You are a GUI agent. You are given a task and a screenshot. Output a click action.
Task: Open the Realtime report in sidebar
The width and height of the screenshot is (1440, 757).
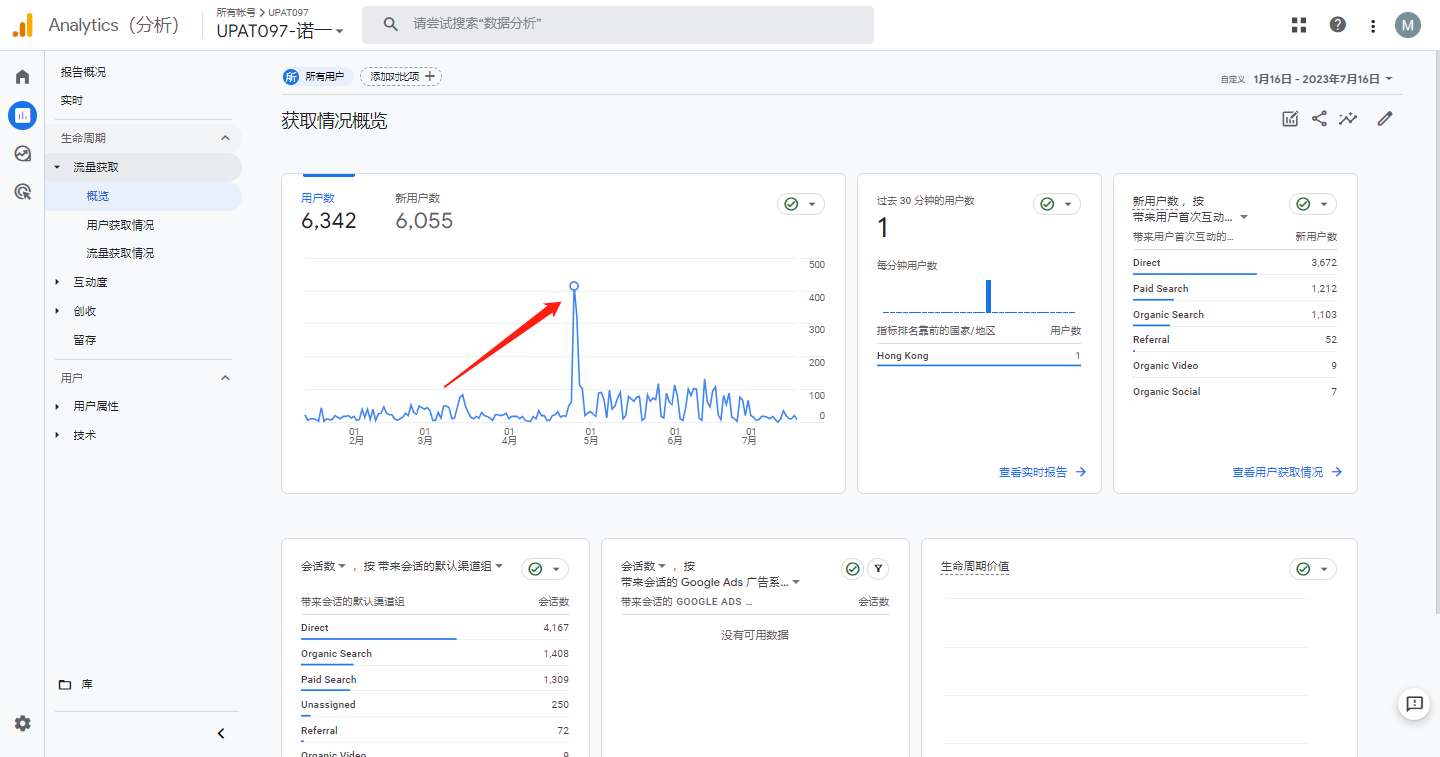coord(72,100)
